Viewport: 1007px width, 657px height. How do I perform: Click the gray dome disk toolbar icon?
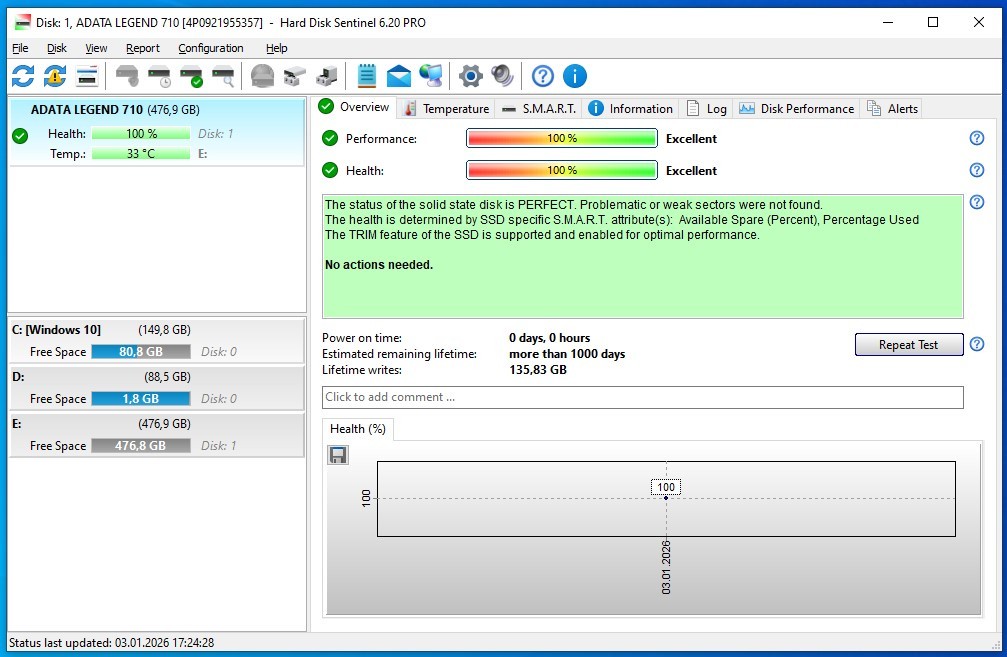pos(262,76)
